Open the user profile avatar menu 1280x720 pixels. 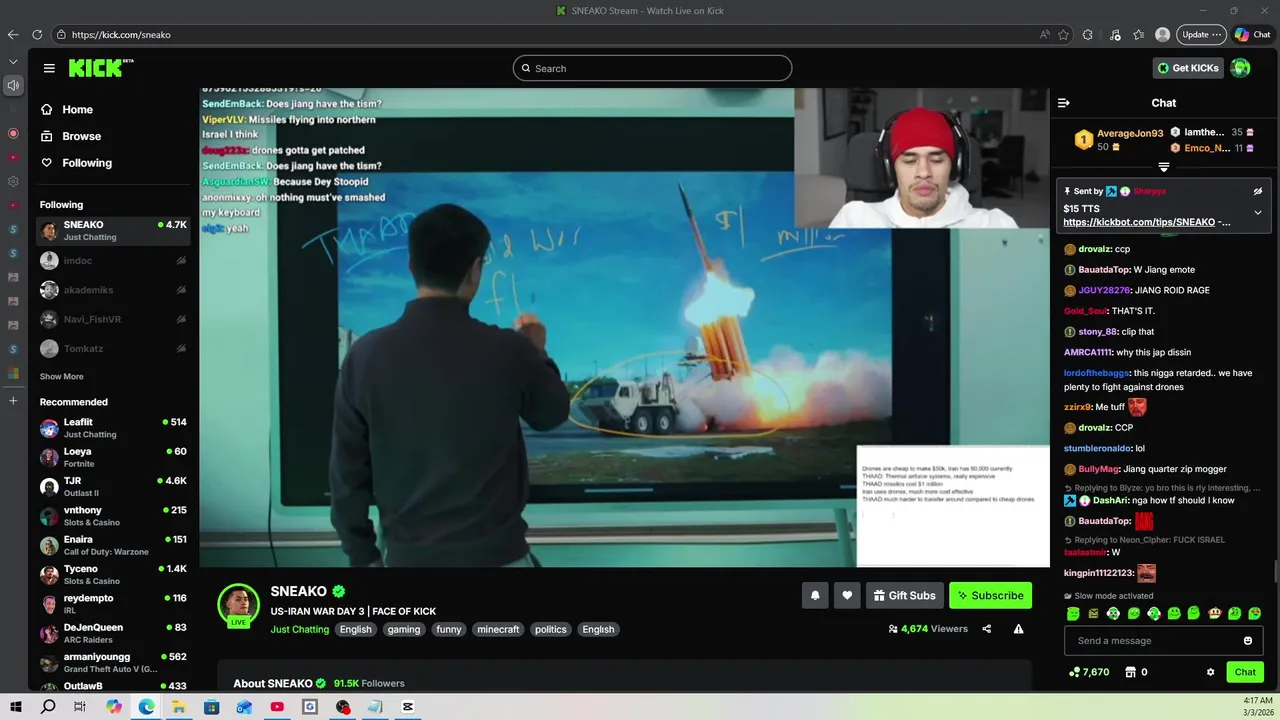pyautogui.click(x=1241, y=68)
